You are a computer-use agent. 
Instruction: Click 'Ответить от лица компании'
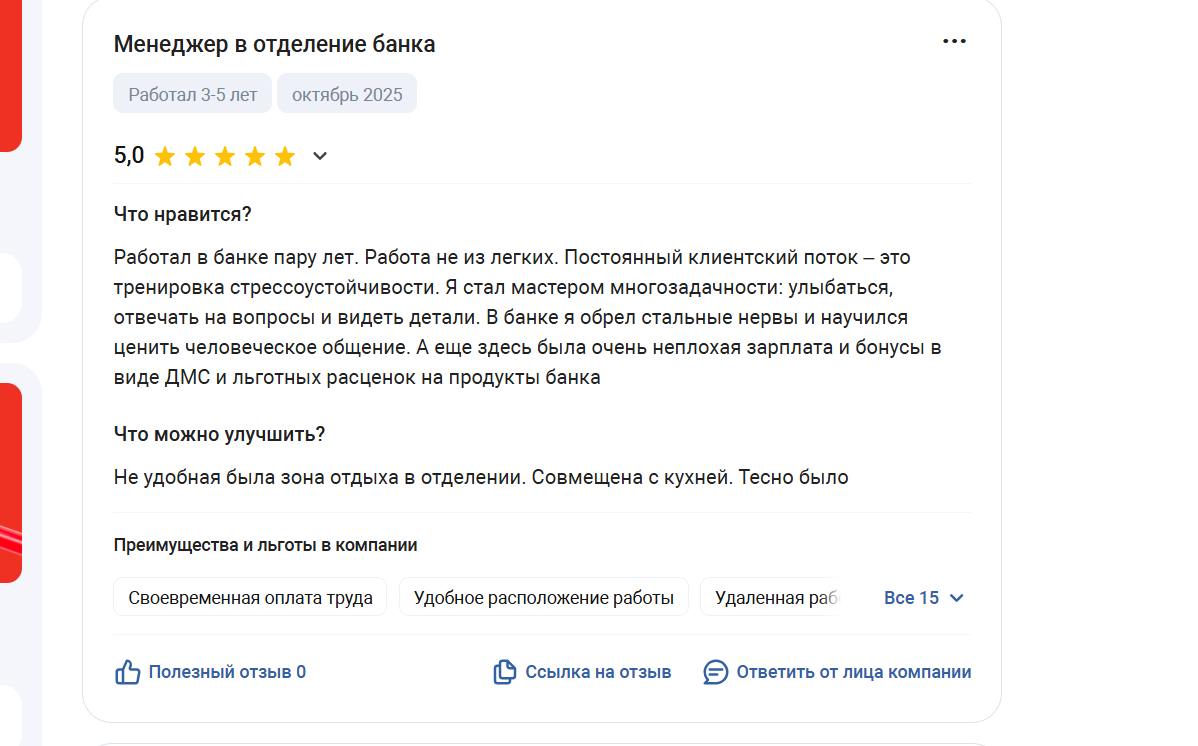coord(853,672)
